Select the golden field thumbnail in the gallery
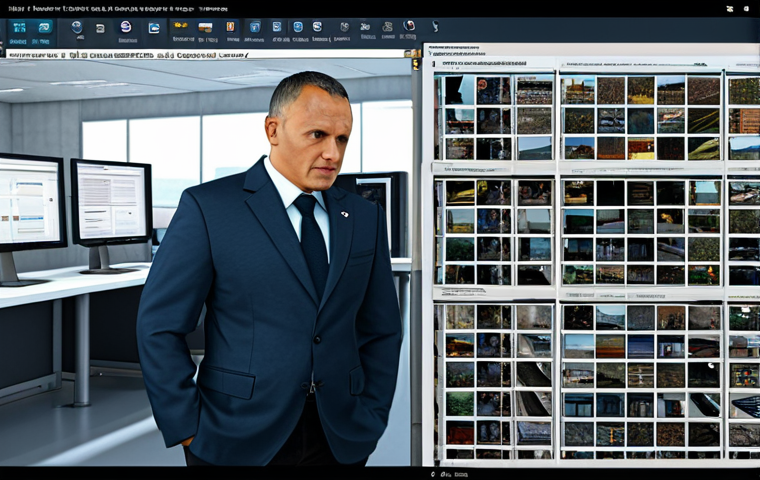Viewport: 760px width, 480px height. click(x=640, y=91)
